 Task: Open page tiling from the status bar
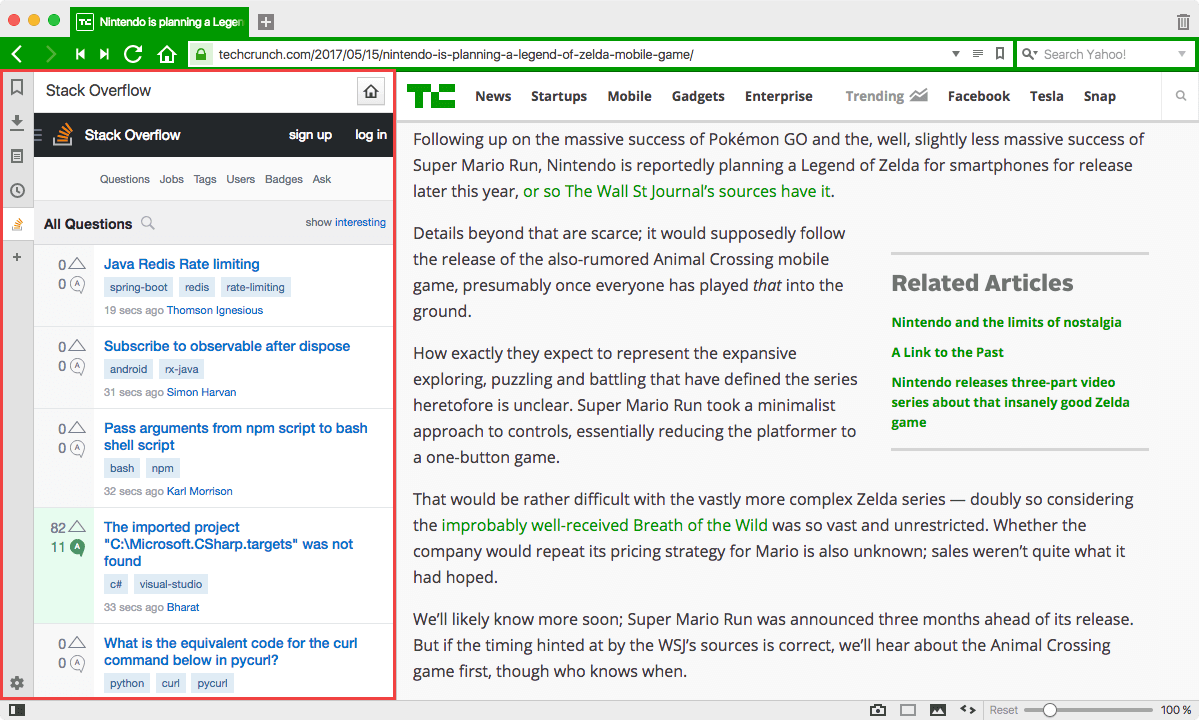click(908, 710)
